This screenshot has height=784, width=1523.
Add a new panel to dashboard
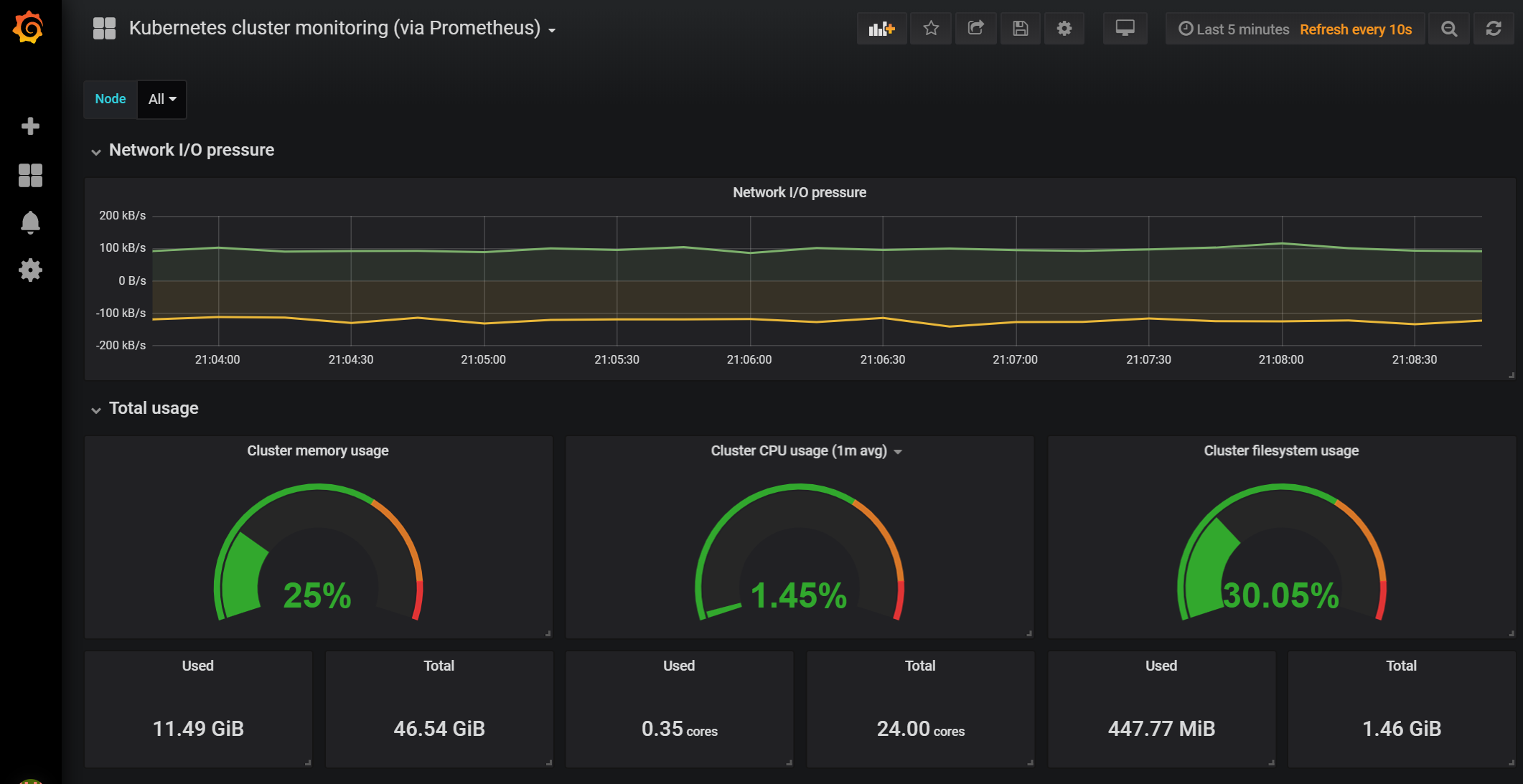881,29
